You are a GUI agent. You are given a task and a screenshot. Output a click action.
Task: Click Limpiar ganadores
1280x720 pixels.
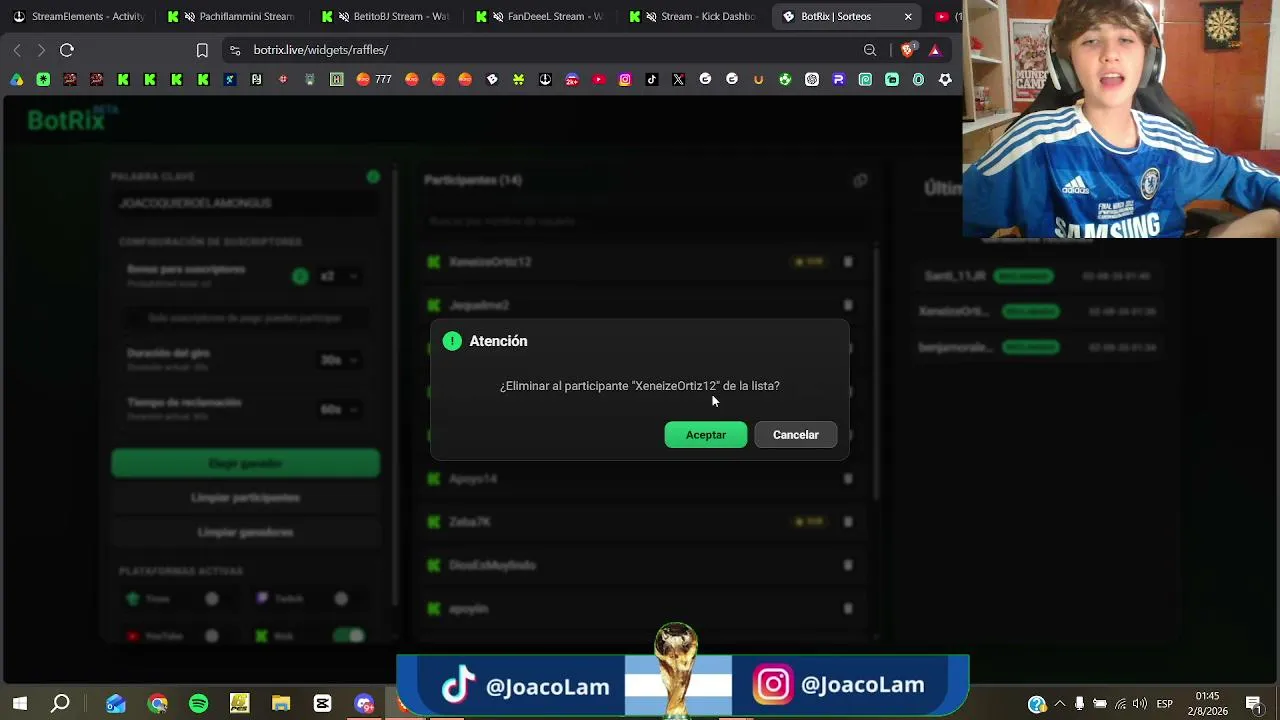(245, 532)
